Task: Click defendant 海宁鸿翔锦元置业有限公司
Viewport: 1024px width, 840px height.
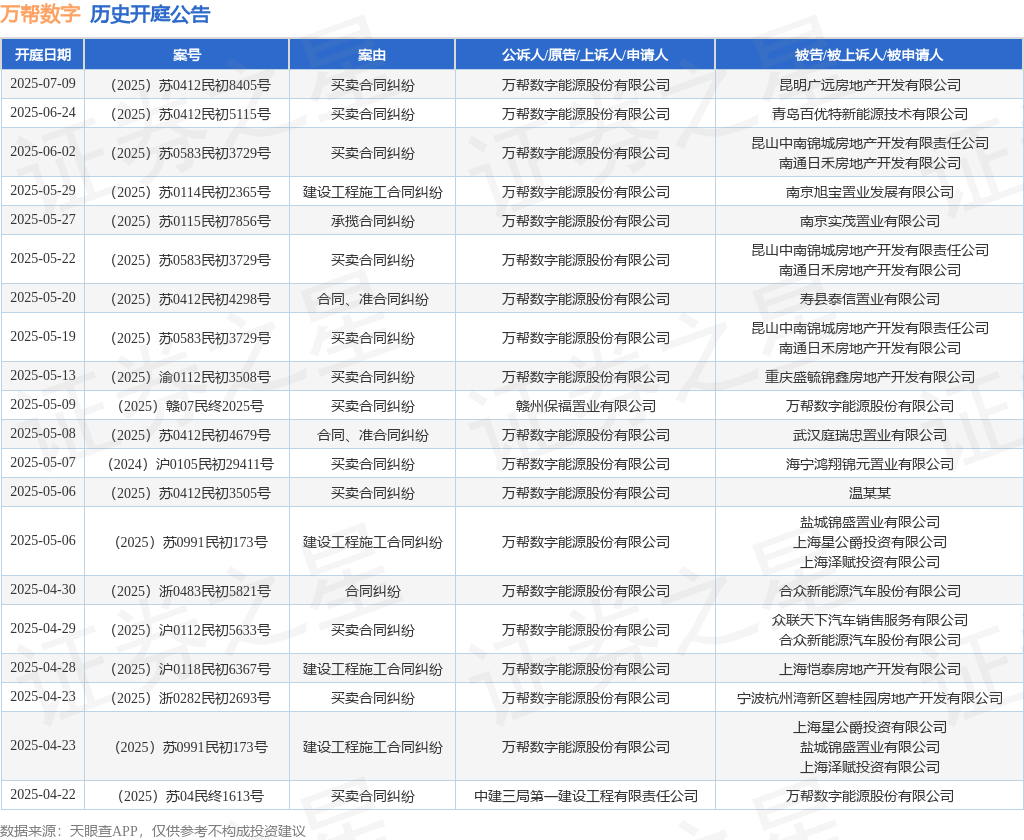Action: coord(869,464)
